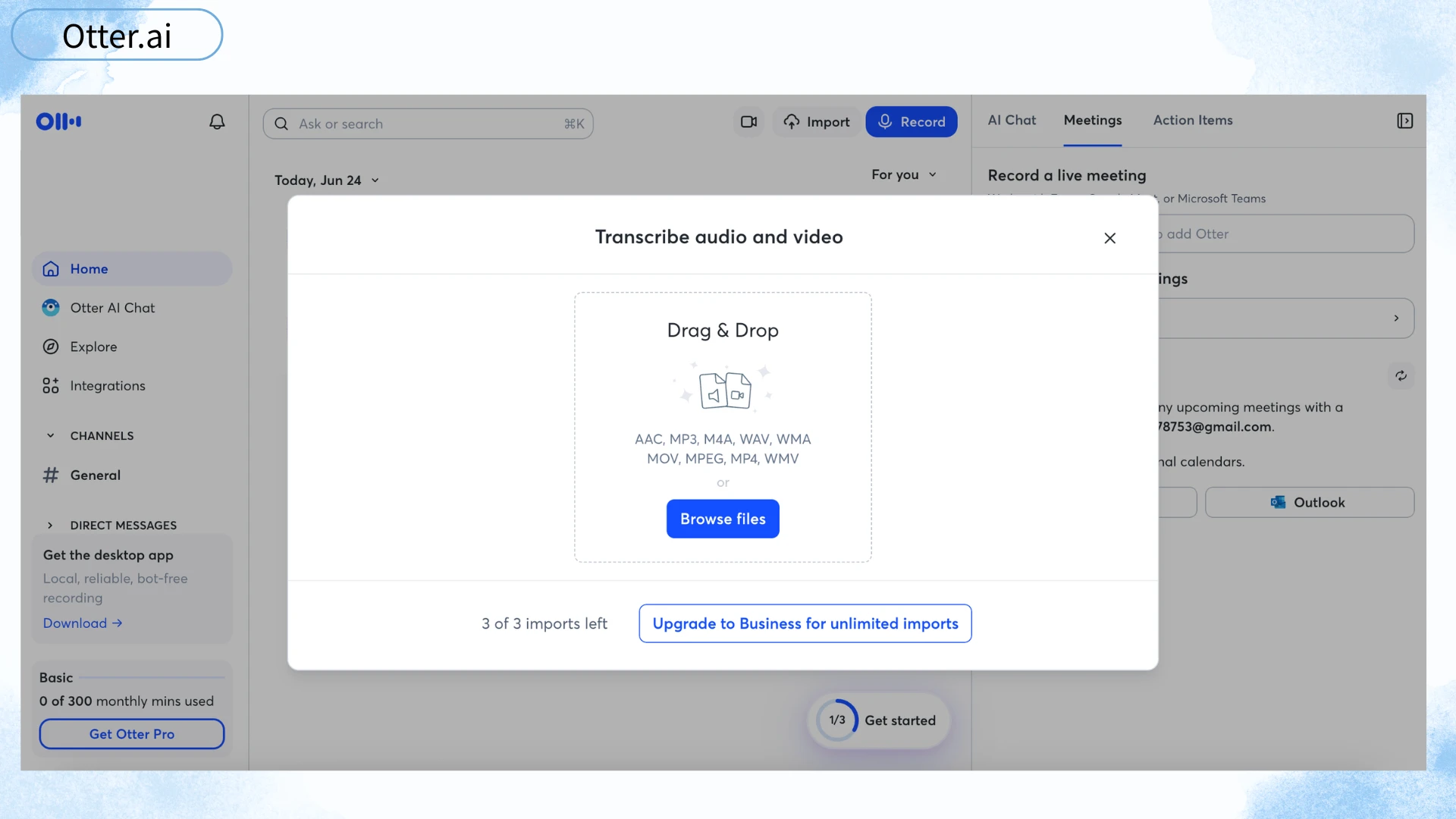Image resolution: width=1456 pixels, height=819 pixels.
Task: Open the For you filter dropdown
Action: 903,174
